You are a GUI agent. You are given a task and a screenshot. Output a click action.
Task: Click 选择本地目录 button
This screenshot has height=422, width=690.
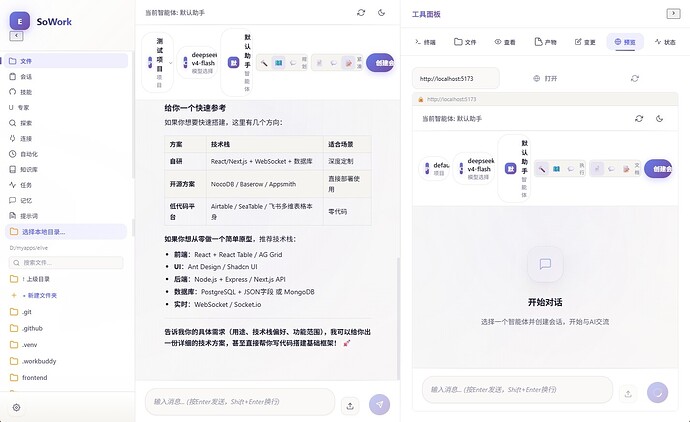(x=66, y=231)
